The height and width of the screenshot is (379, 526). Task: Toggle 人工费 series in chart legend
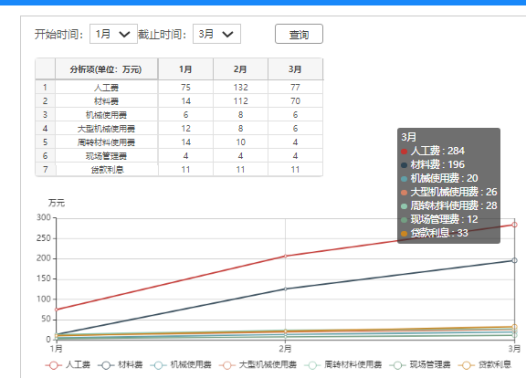pyautogui.click(x=67, y=365)
